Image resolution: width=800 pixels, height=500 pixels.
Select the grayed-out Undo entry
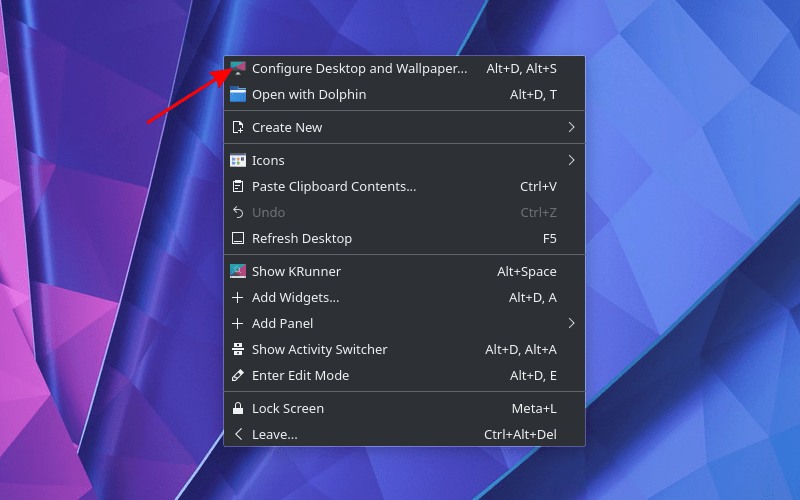pos(268,212)
